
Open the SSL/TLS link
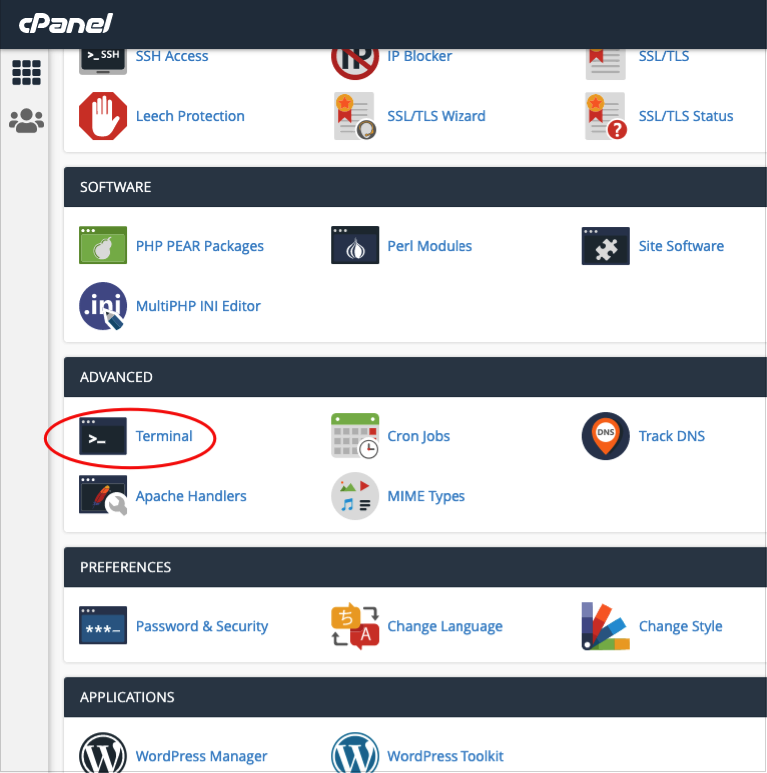point(664,56)
